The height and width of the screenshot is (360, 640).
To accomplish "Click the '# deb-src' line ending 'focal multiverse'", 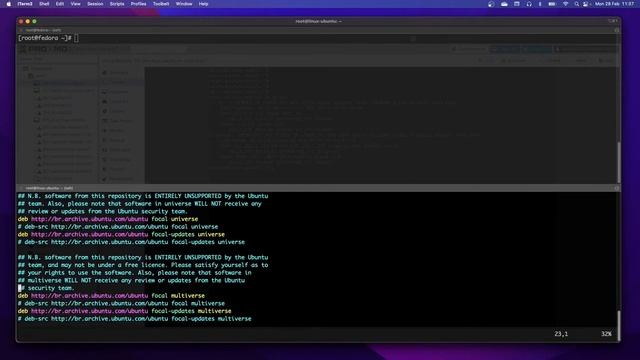I will pyautogui.click(x=121, y=304).
